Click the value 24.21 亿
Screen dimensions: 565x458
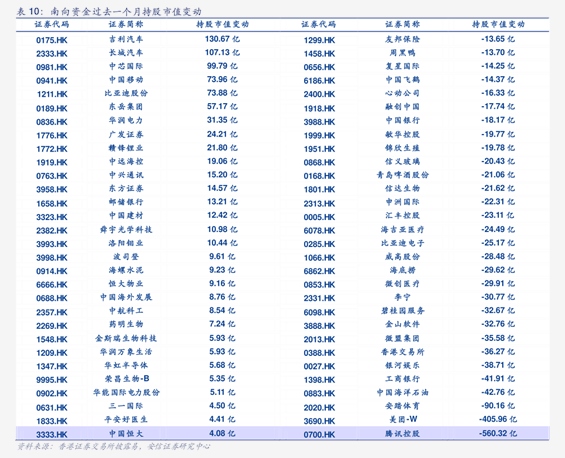click(222, 134)
